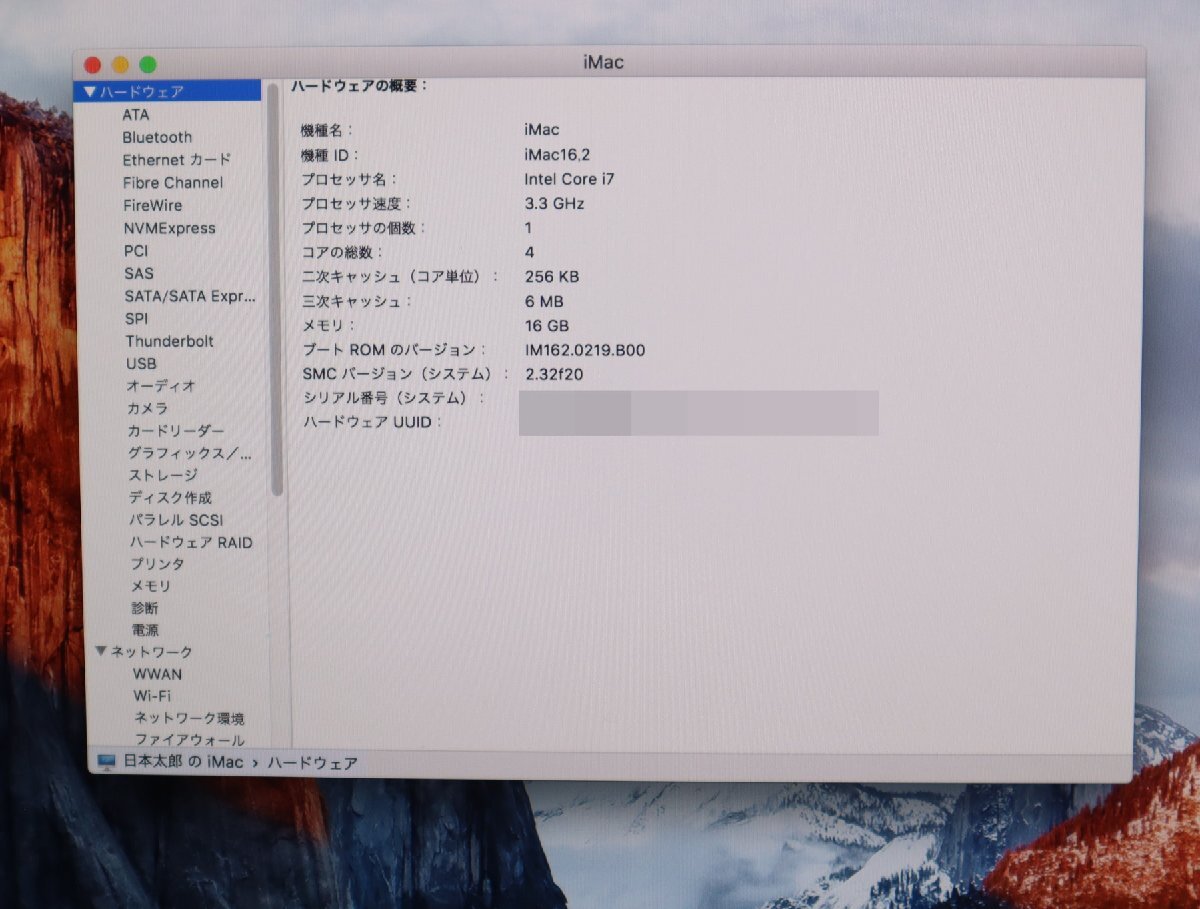Click ハードウェア breadcrumb in the path bar
Screen dimensions: 1200x909
[x=312, y=763]
